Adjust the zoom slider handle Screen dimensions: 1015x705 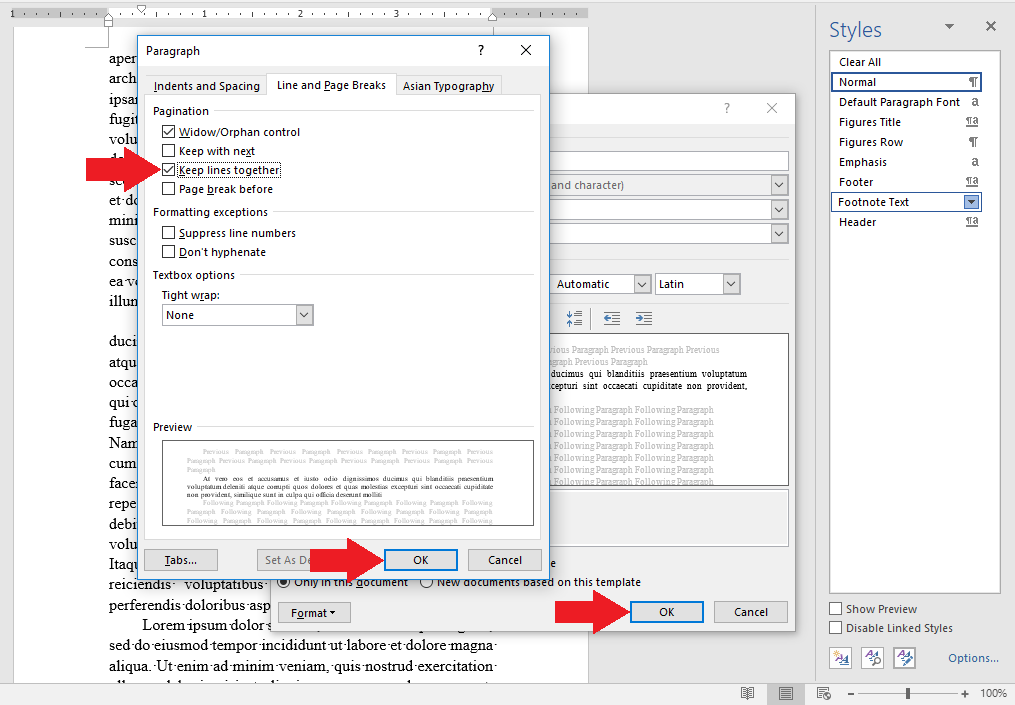click(908, 693)
